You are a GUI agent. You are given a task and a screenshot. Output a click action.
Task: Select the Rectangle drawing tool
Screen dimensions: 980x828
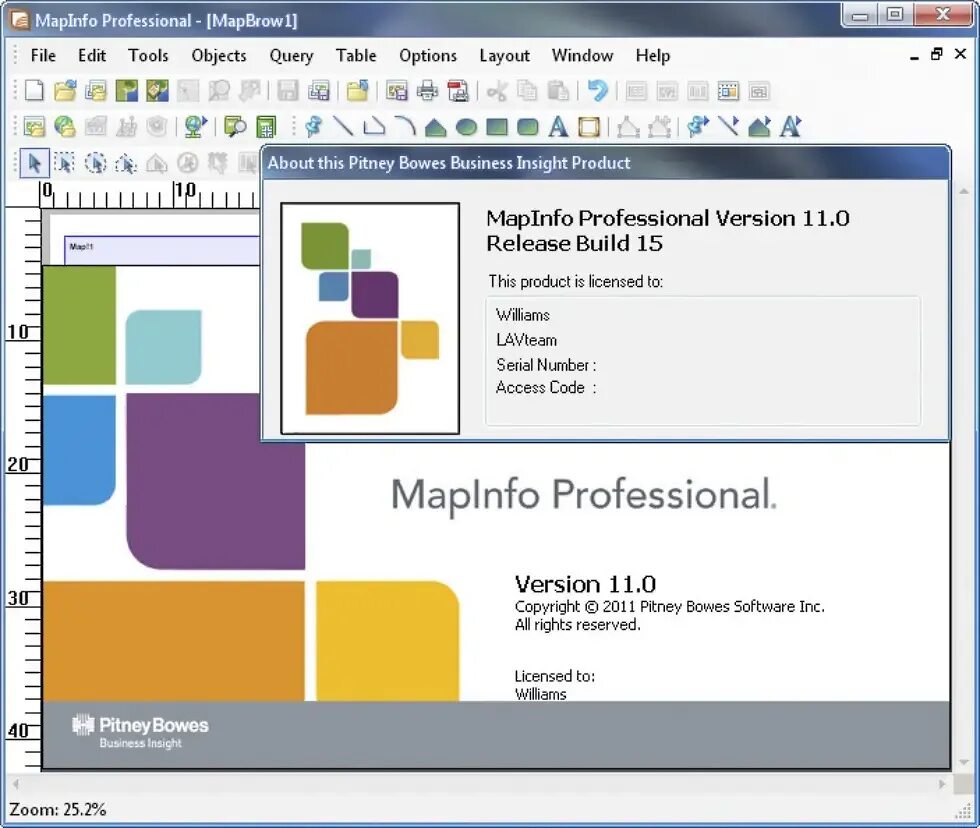pyautogui.click(x=497, y=127)
